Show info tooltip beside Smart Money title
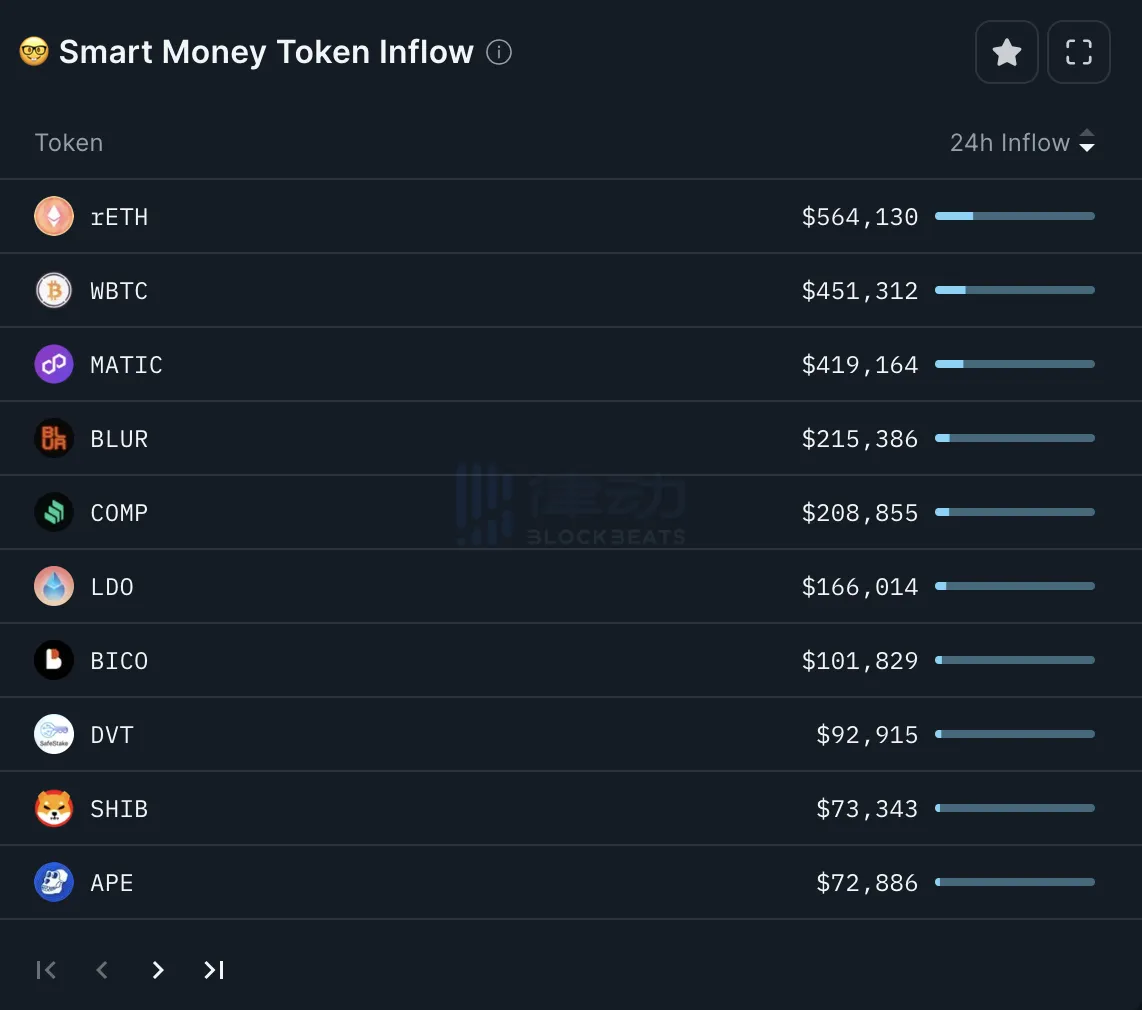1142x1010 pixels. (x=499, y=52)
